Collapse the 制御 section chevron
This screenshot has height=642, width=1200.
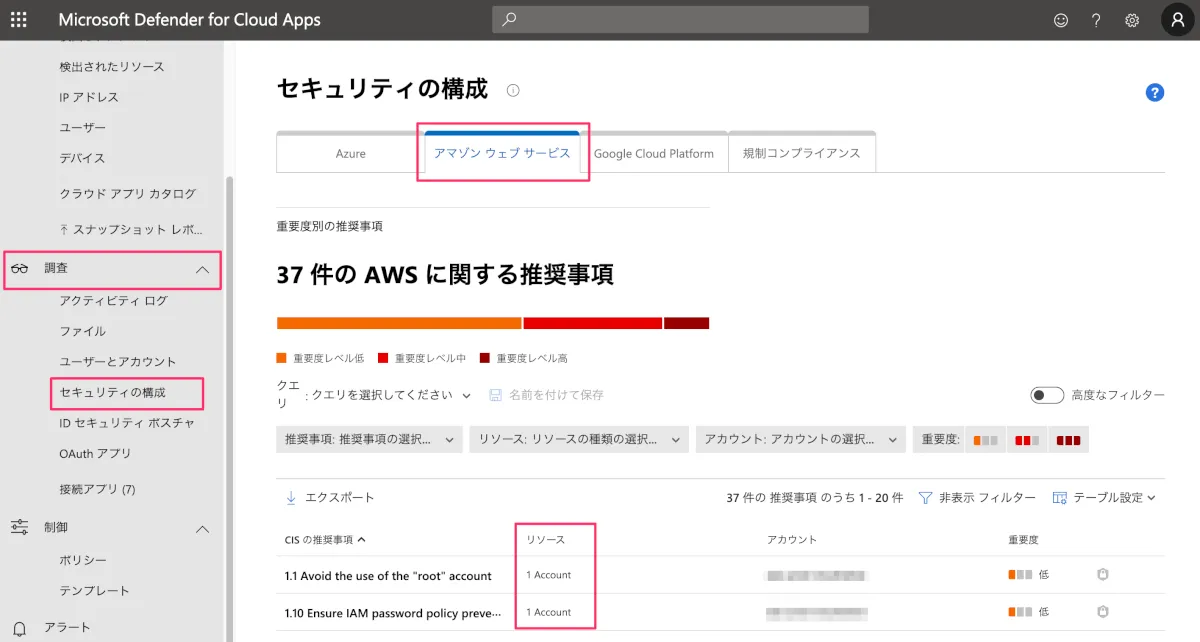tap(202, 528)
